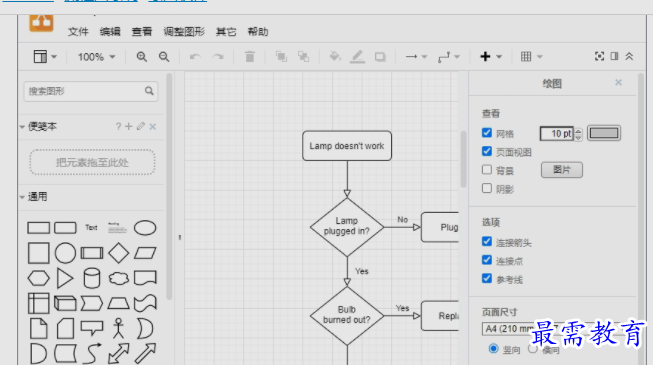The height and width of the screenshot is (365, 653).
Task: Open the 100% zoom level dropdown
Action: point(96,57)
